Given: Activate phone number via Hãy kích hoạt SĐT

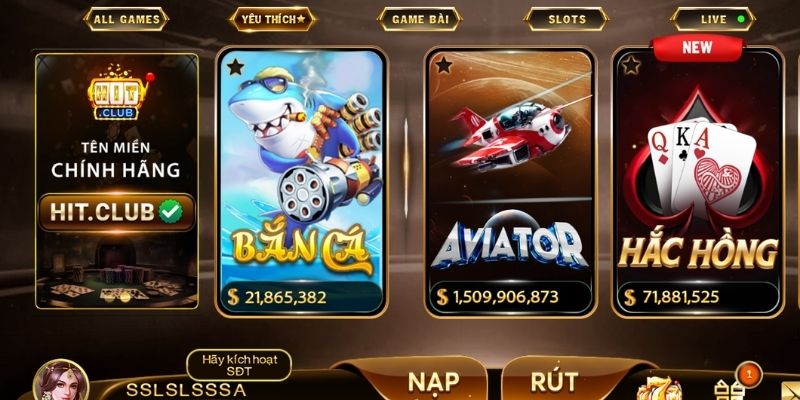Looking at the screenshot, I should coord(239,365).
